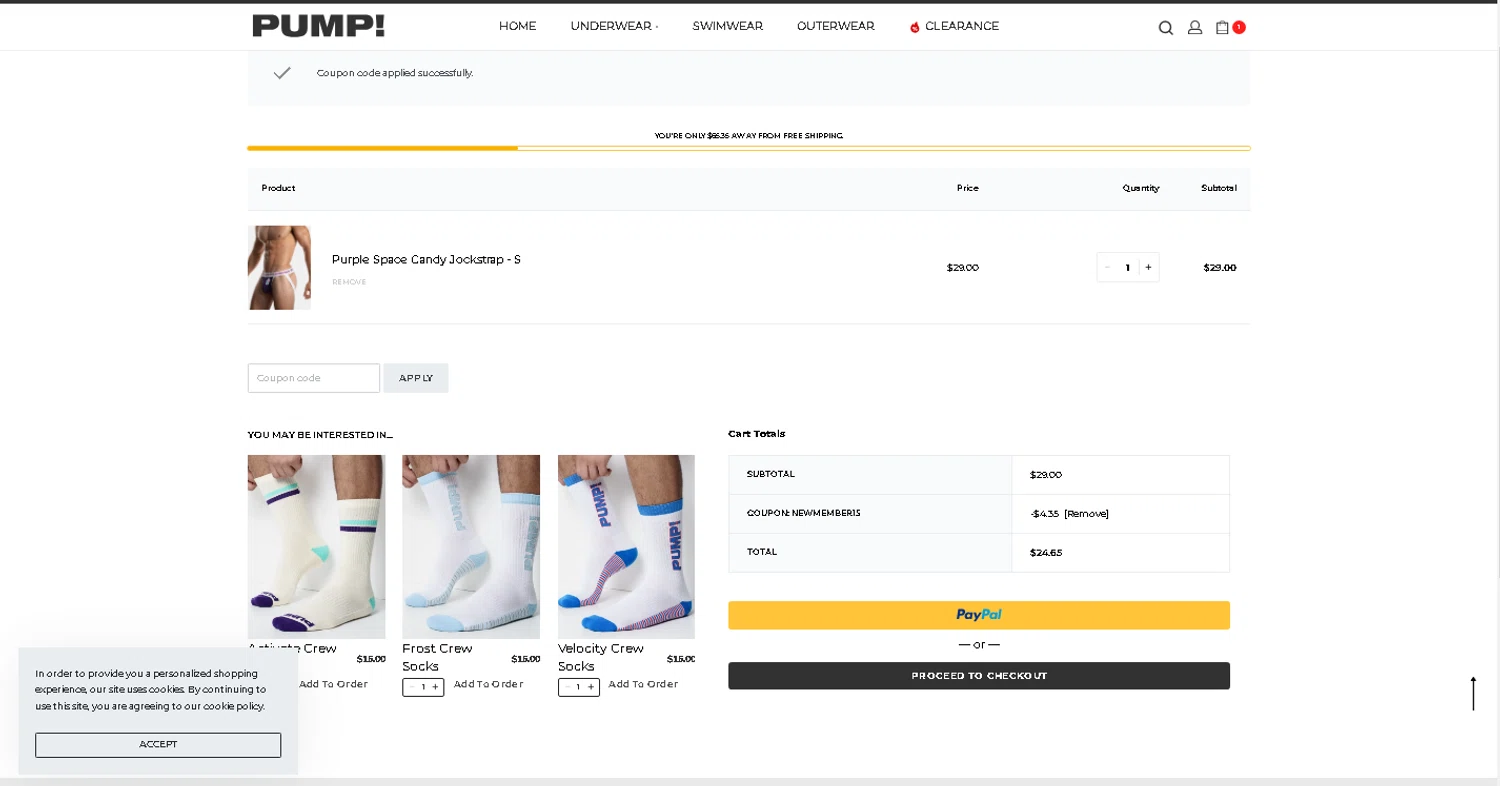Open the Activate Crew socks image
Screen dimensions: 1500x786
click(x=316, y=547)
